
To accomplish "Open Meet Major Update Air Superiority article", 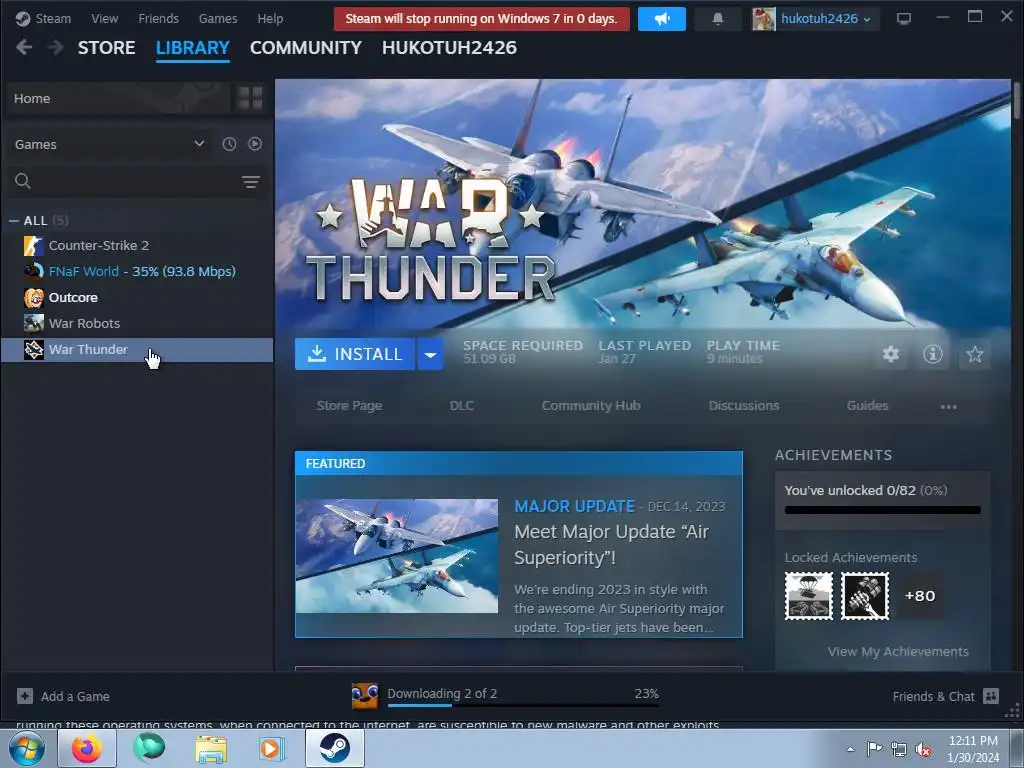I will coord(611,545).
